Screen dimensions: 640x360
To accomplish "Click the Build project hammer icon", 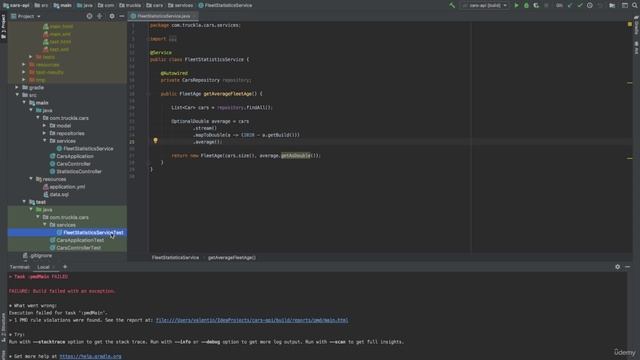I will (452, 5).
